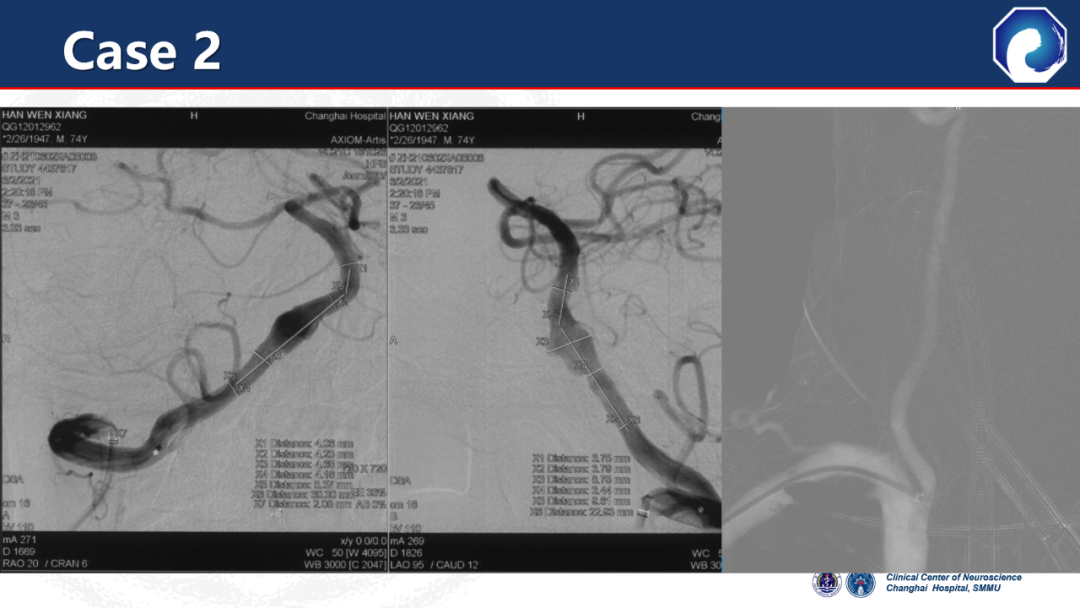Screen dimensions: 1080x608
Task: Click the X3 measurement marker on LAO vessel
Action: 543,342
